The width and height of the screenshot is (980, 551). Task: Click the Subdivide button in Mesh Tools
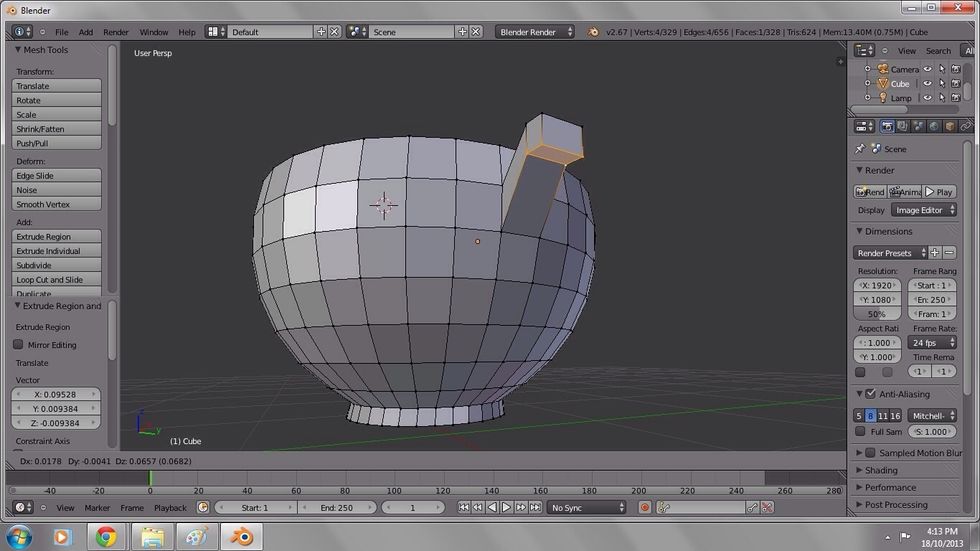click(57, 266)
